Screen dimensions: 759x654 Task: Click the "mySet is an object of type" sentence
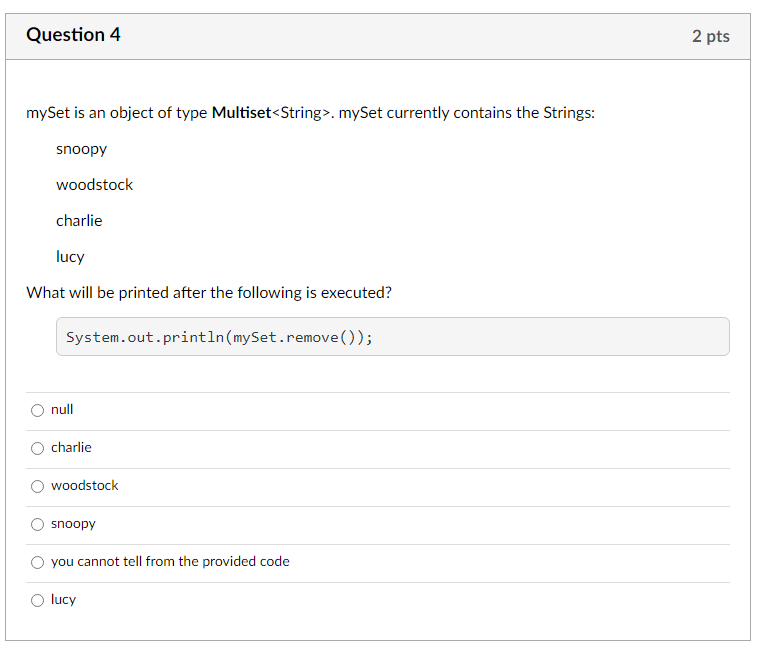tap(117, 112)
